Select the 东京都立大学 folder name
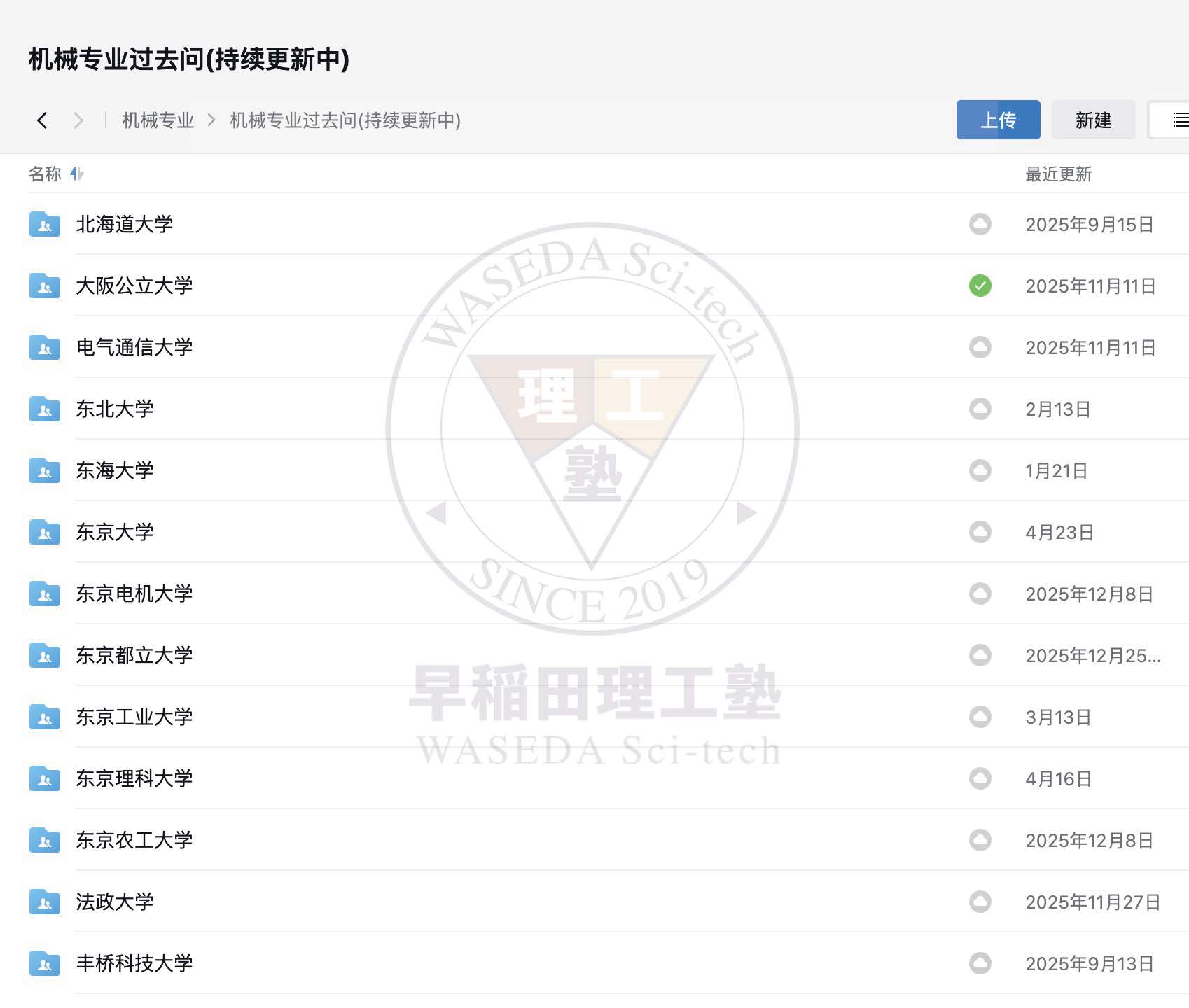1189x1008 pixels. (134, 655)
